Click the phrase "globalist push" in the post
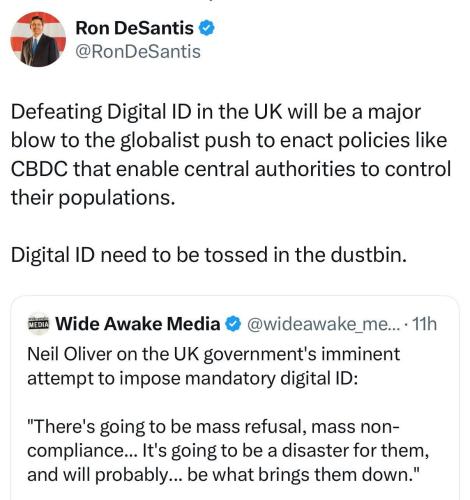The height and width of the screenshot is (500, 470). 185,141
